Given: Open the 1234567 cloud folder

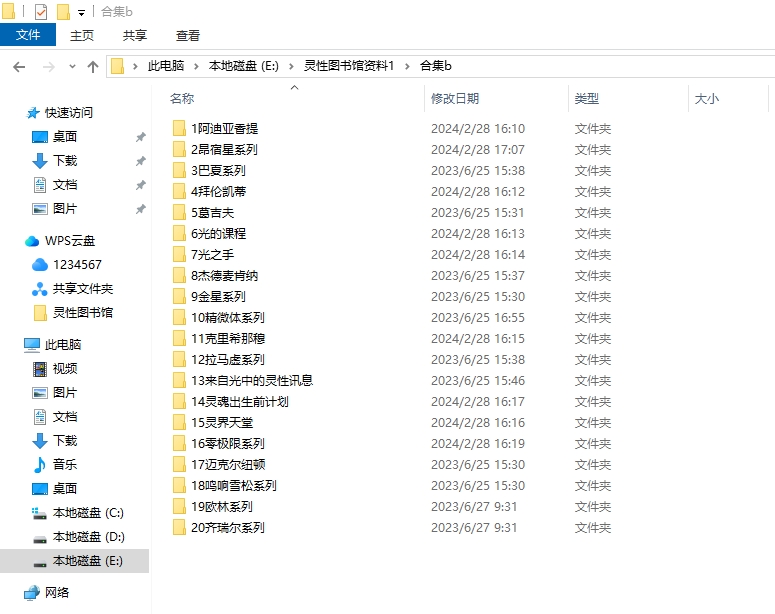Looking at the screenshot, I should pyautogui.click(x=77, y=265).
